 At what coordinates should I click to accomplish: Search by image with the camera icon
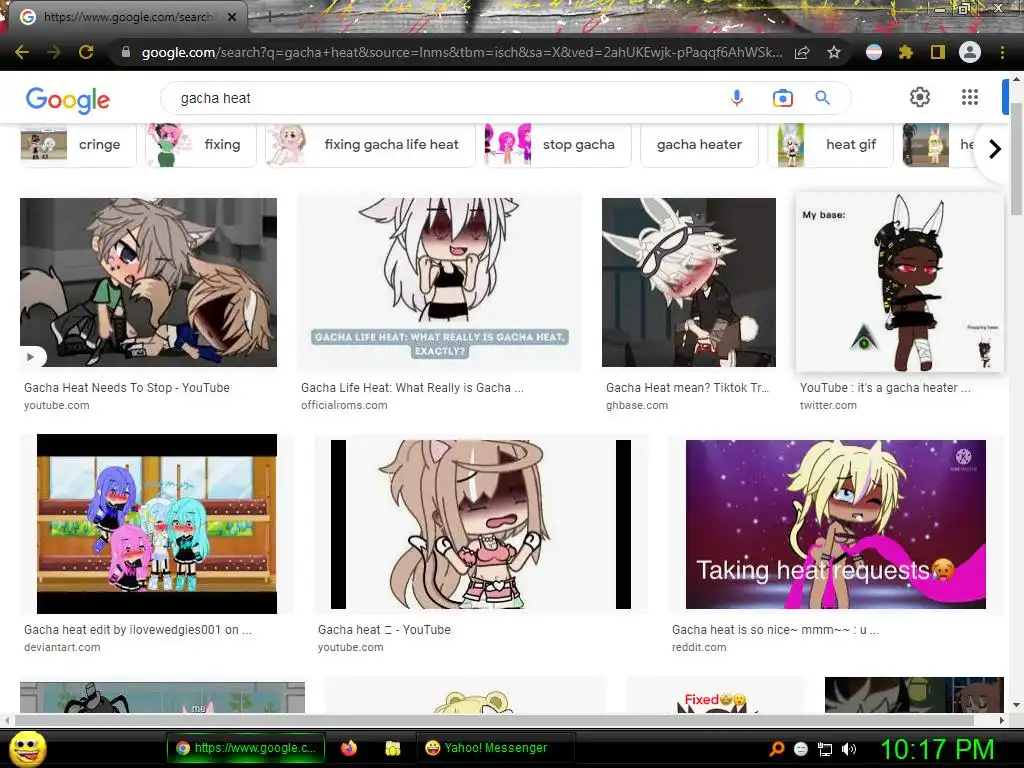point(782,98)
